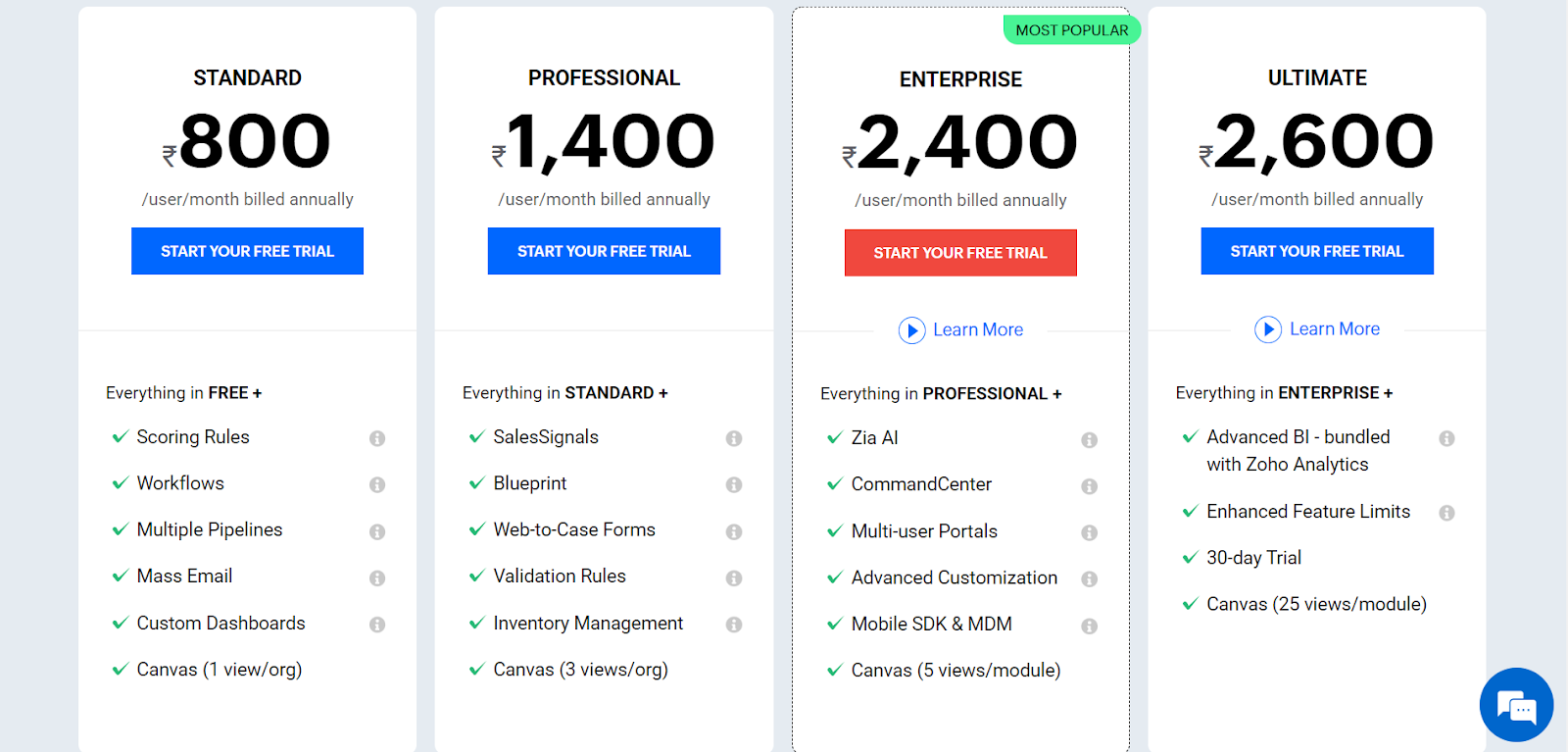Image resolution: width=1568 pixels, height=752 pixels.
Task: Open info icon for CommandCenter
Action: click(x=1089, y=486)
